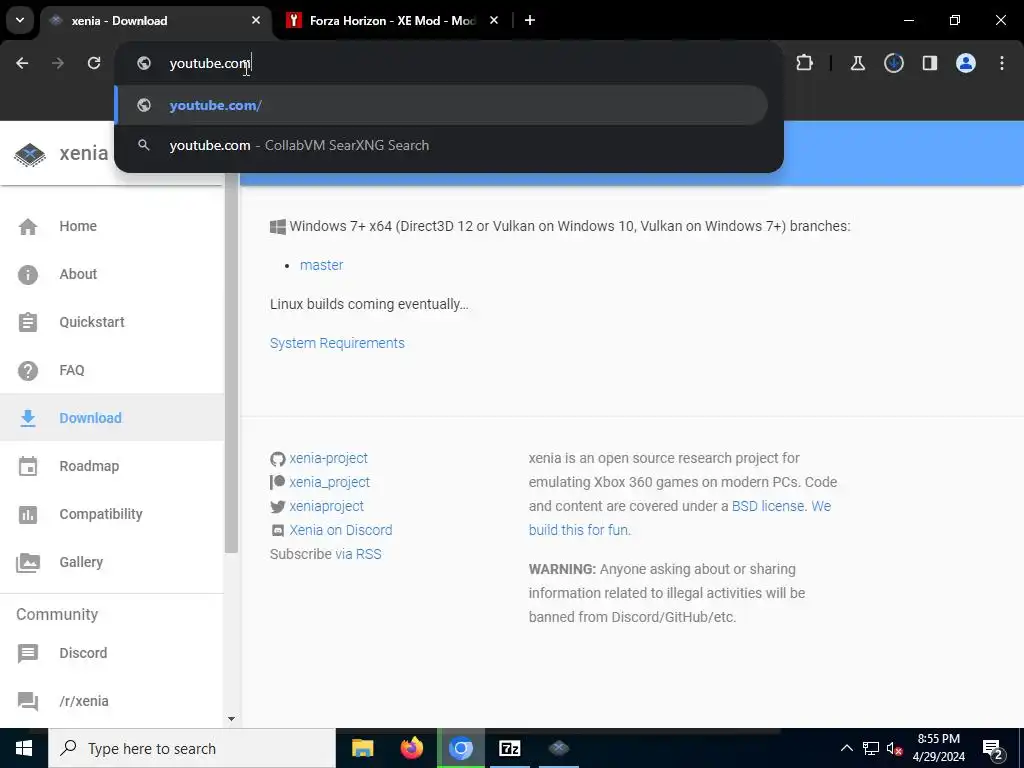This screenshot has width=1024, height=768.
Task: Open the Extensions puzzle icon
Action: [805, 63]
